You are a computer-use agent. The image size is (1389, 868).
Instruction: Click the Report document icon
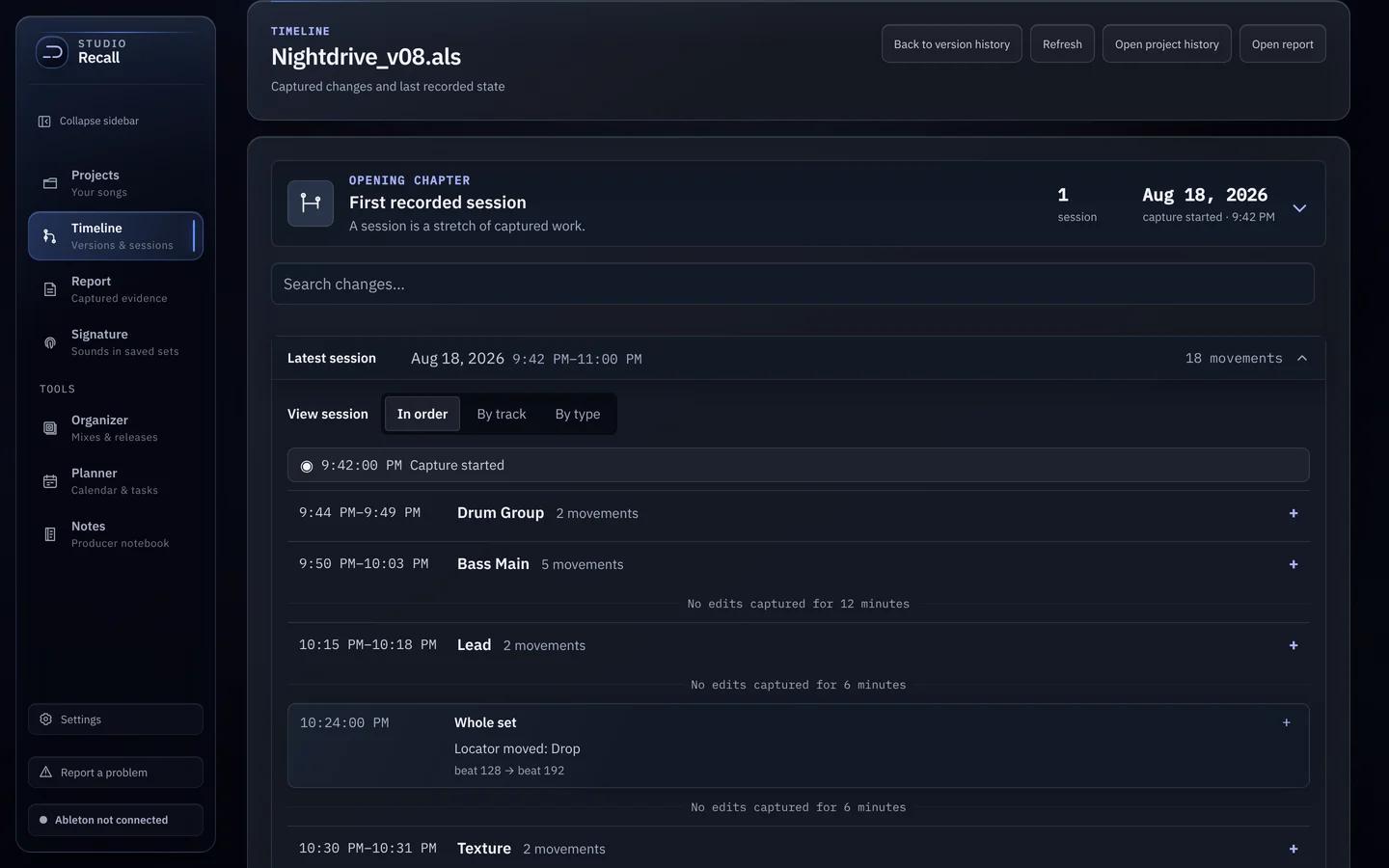[x=50, y=289]
